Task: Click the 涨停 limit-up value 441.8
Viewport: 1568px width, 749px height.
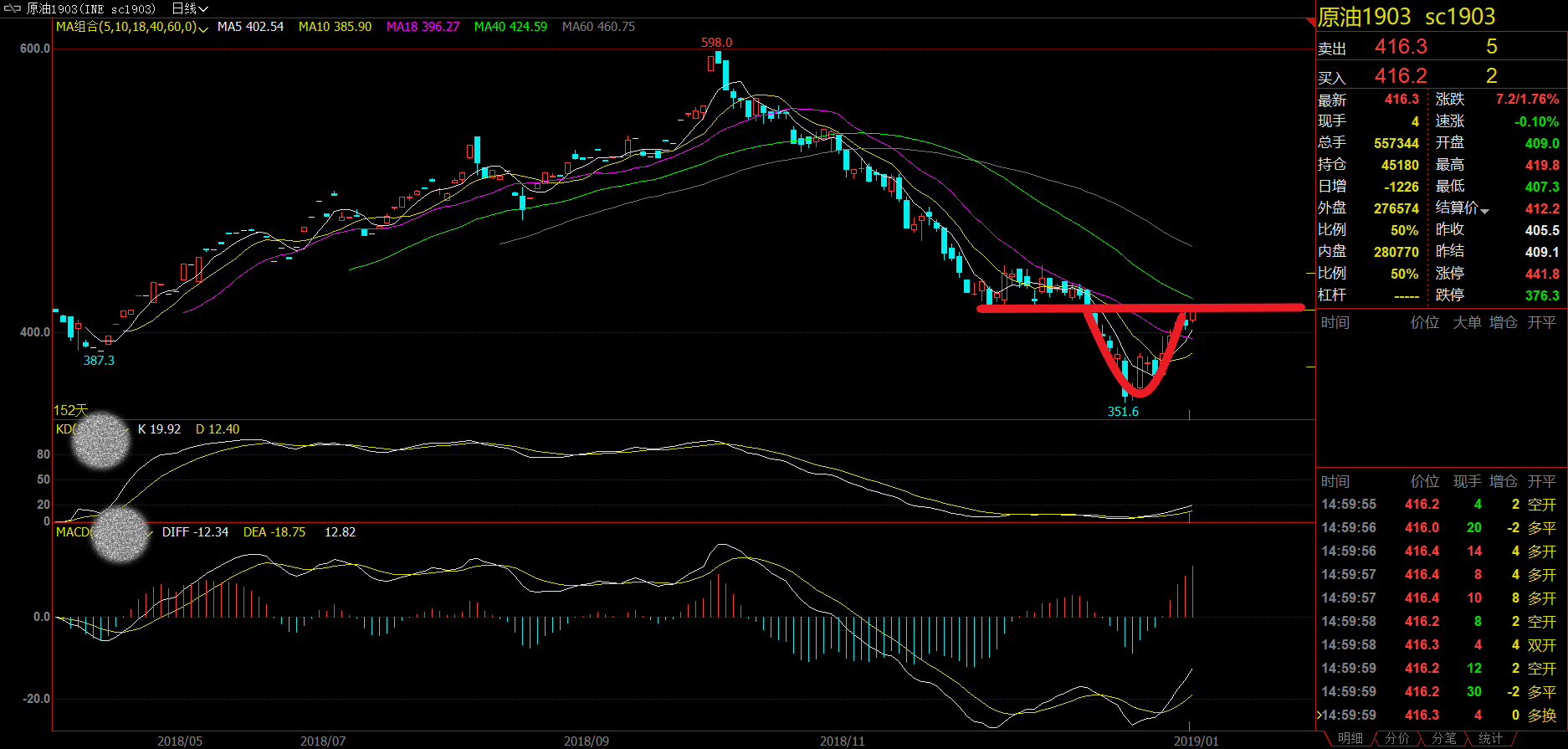Action: click(1542, 274)
